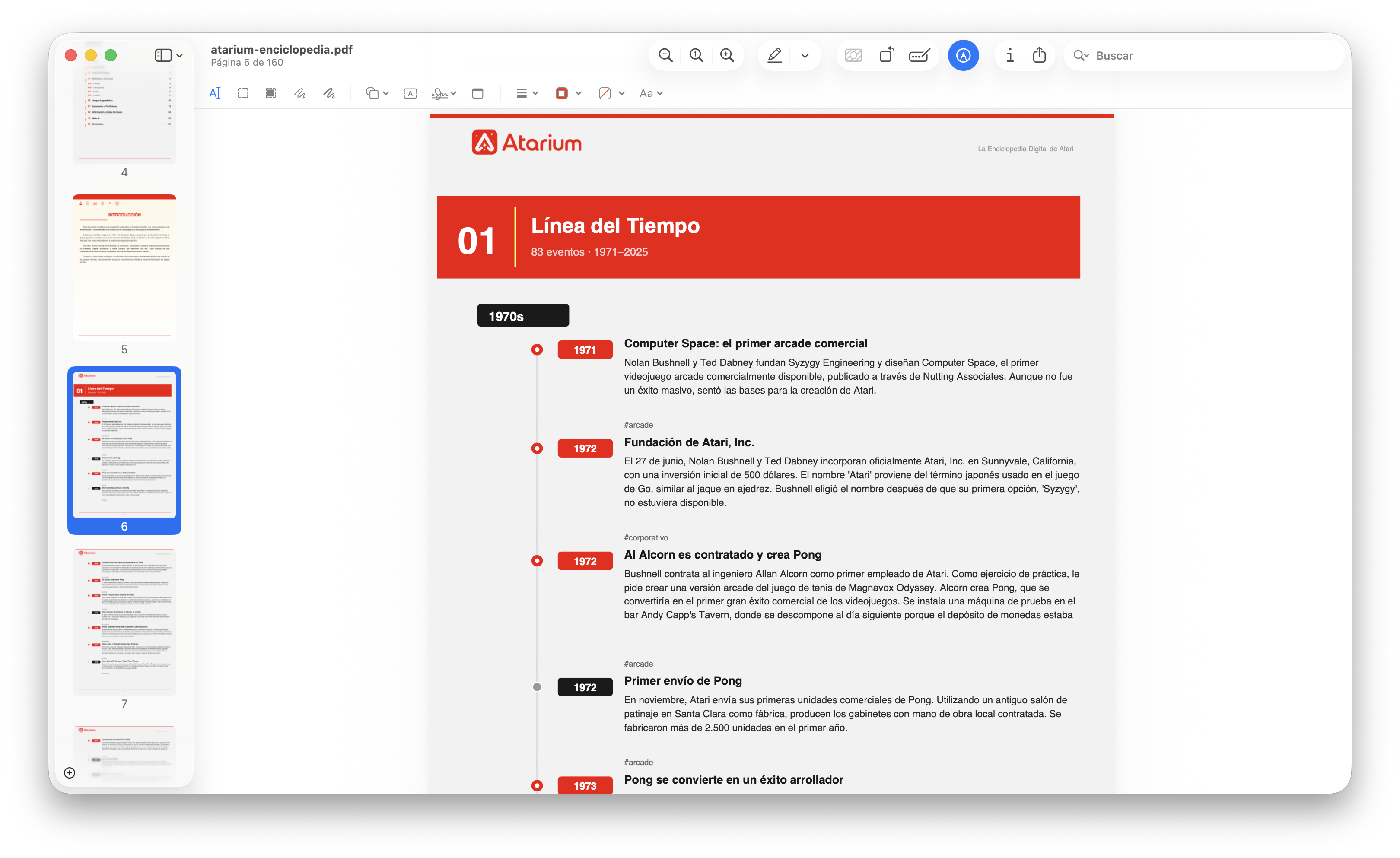Click the red 1973 year badge
1400x858 pixels.
click(x=585, y=786)
